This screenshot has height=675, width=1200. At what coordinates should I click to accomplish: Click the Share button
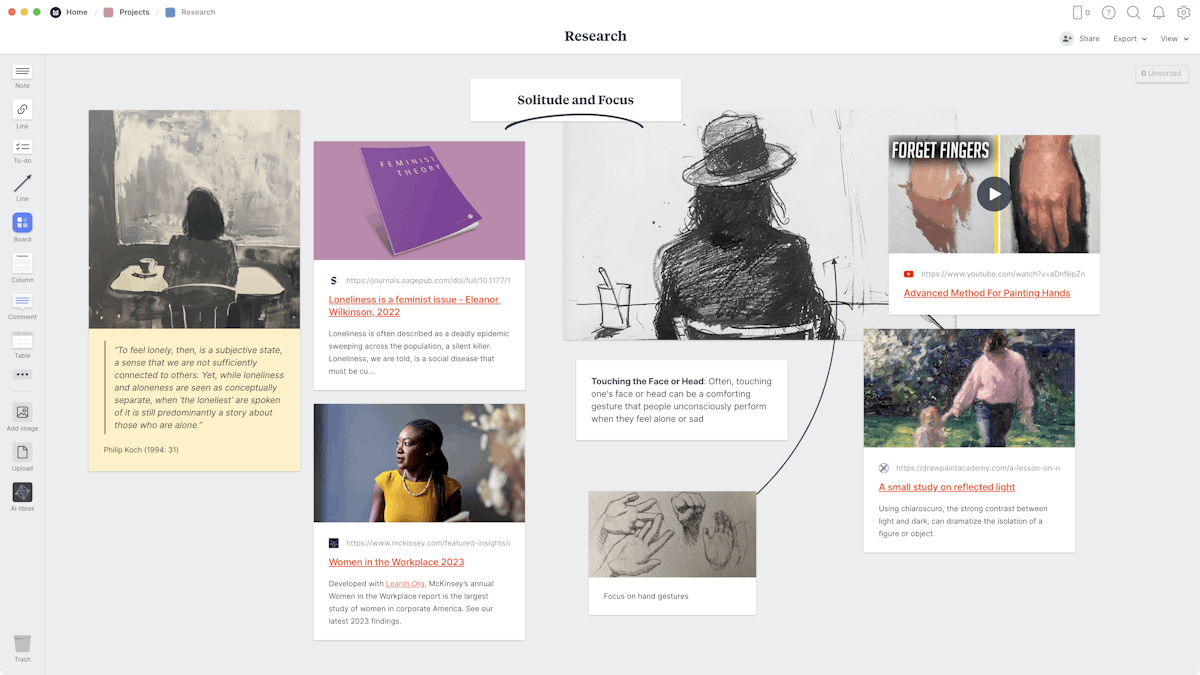[x=1081, y=38]
